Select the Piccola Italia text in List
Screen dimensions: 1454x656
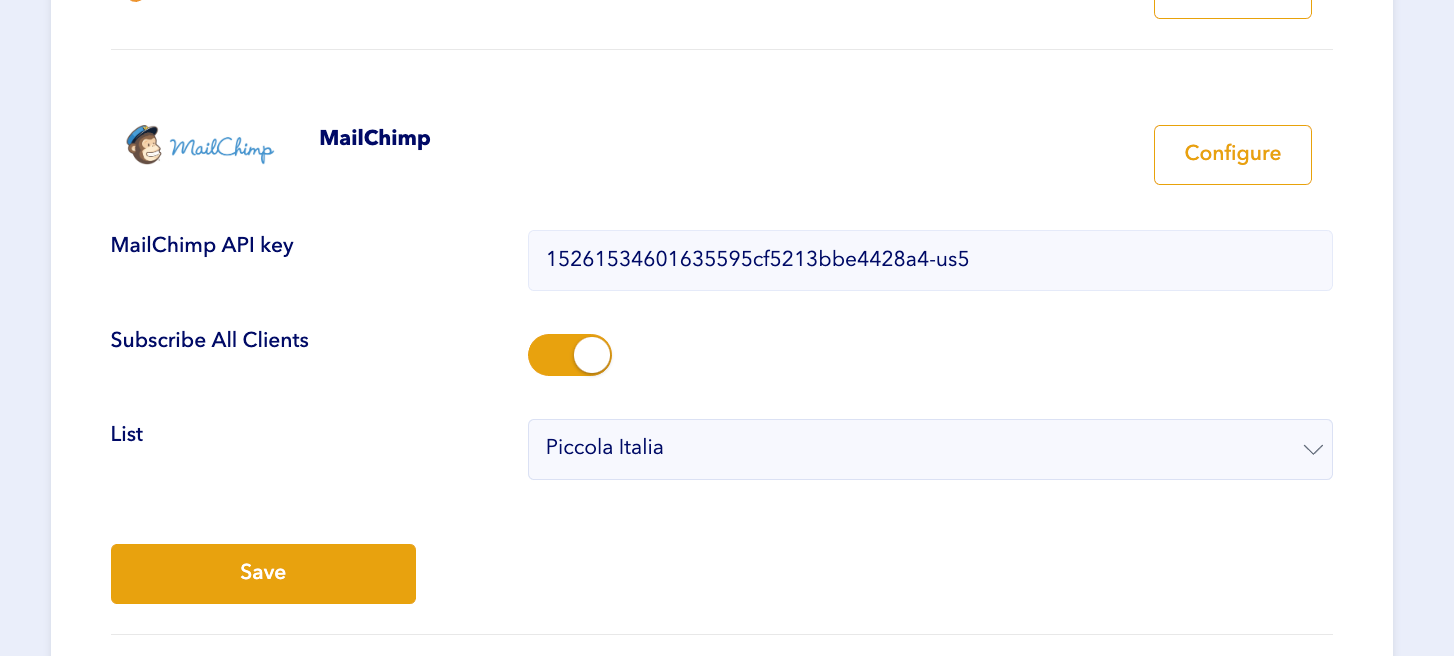[x=605, y=447]
